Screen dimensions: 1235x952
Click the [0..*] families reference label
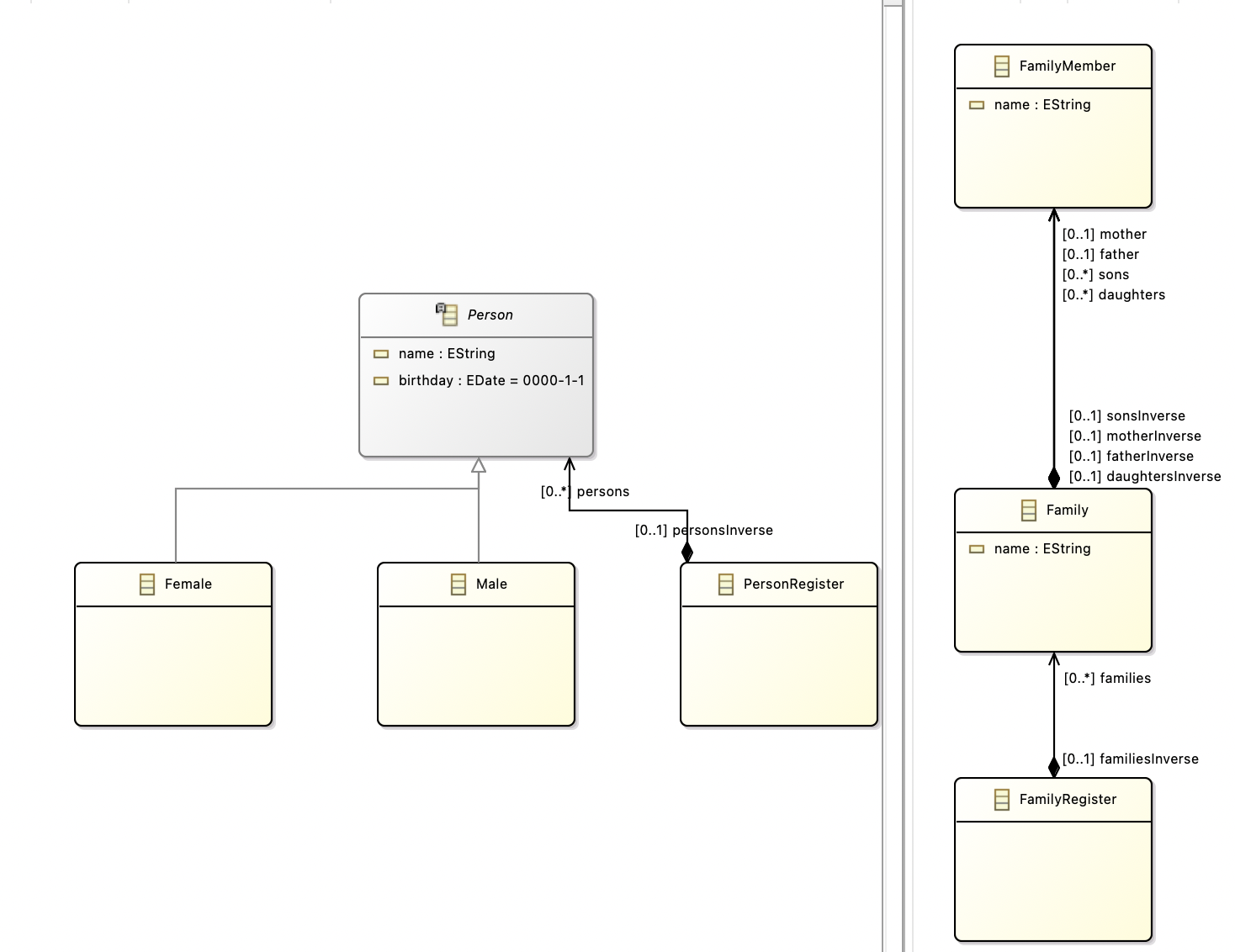tap(1107, 679)
